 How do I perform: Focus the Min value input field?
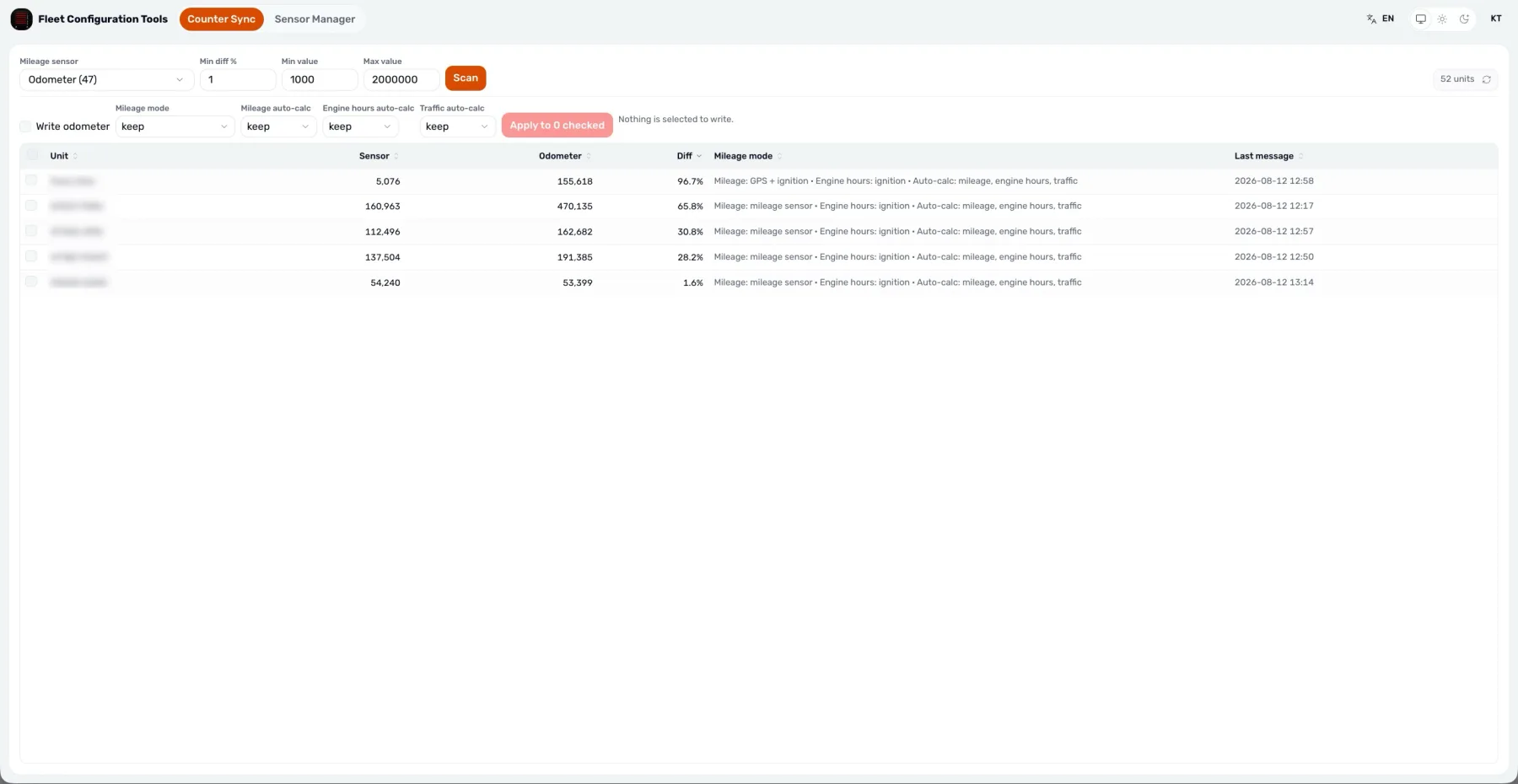(x=320, y=79)
